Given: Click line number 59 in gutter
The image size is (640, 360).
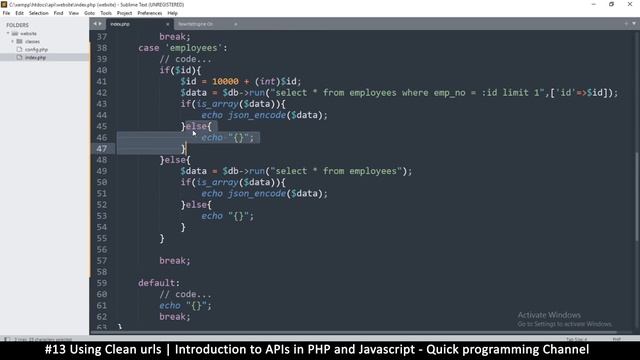Looking at the screenshot, I should (x=102, y=283).
